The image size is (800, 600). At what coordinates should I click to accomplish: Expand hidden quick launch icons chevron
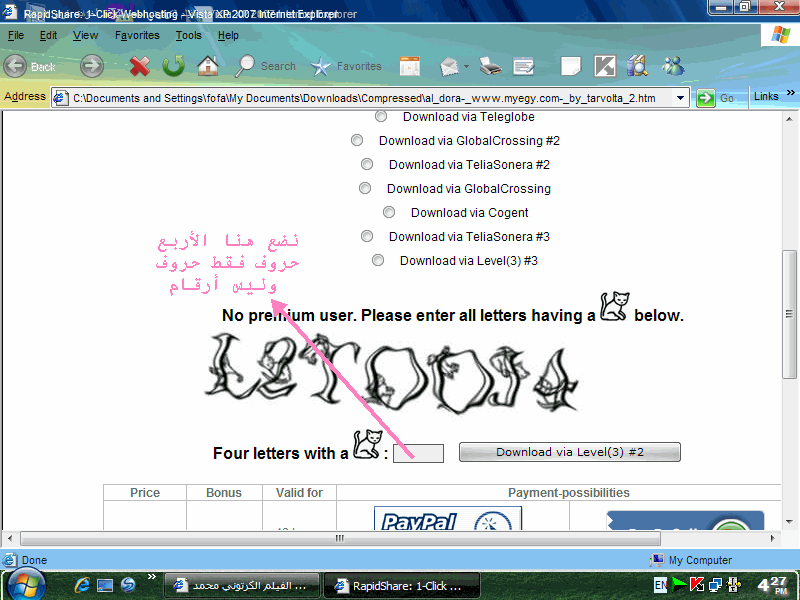[152, 577]
